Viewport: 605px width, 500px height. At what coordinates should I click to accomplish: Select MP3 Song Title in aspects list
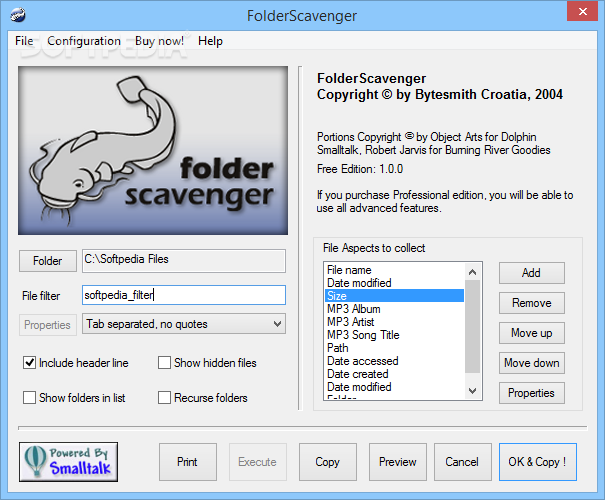[394, 335]
